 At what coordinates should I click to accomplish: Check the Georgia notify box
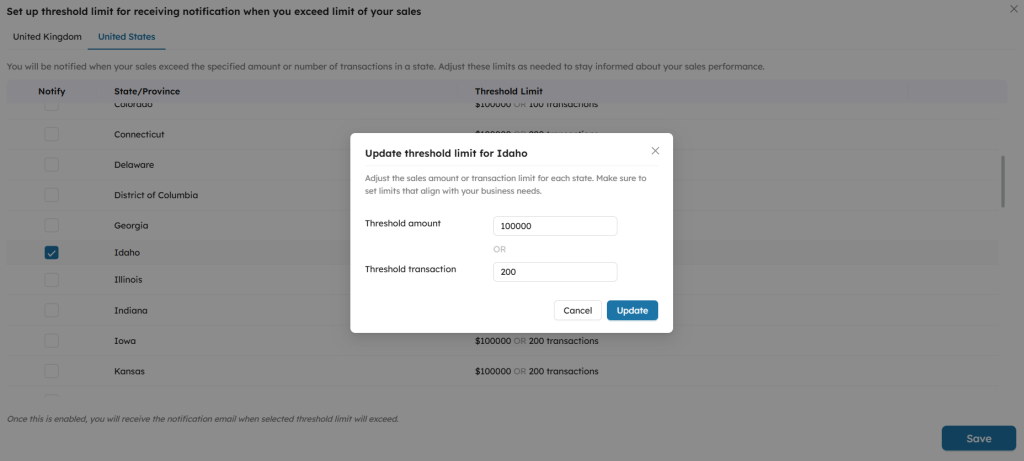point(51,226)
